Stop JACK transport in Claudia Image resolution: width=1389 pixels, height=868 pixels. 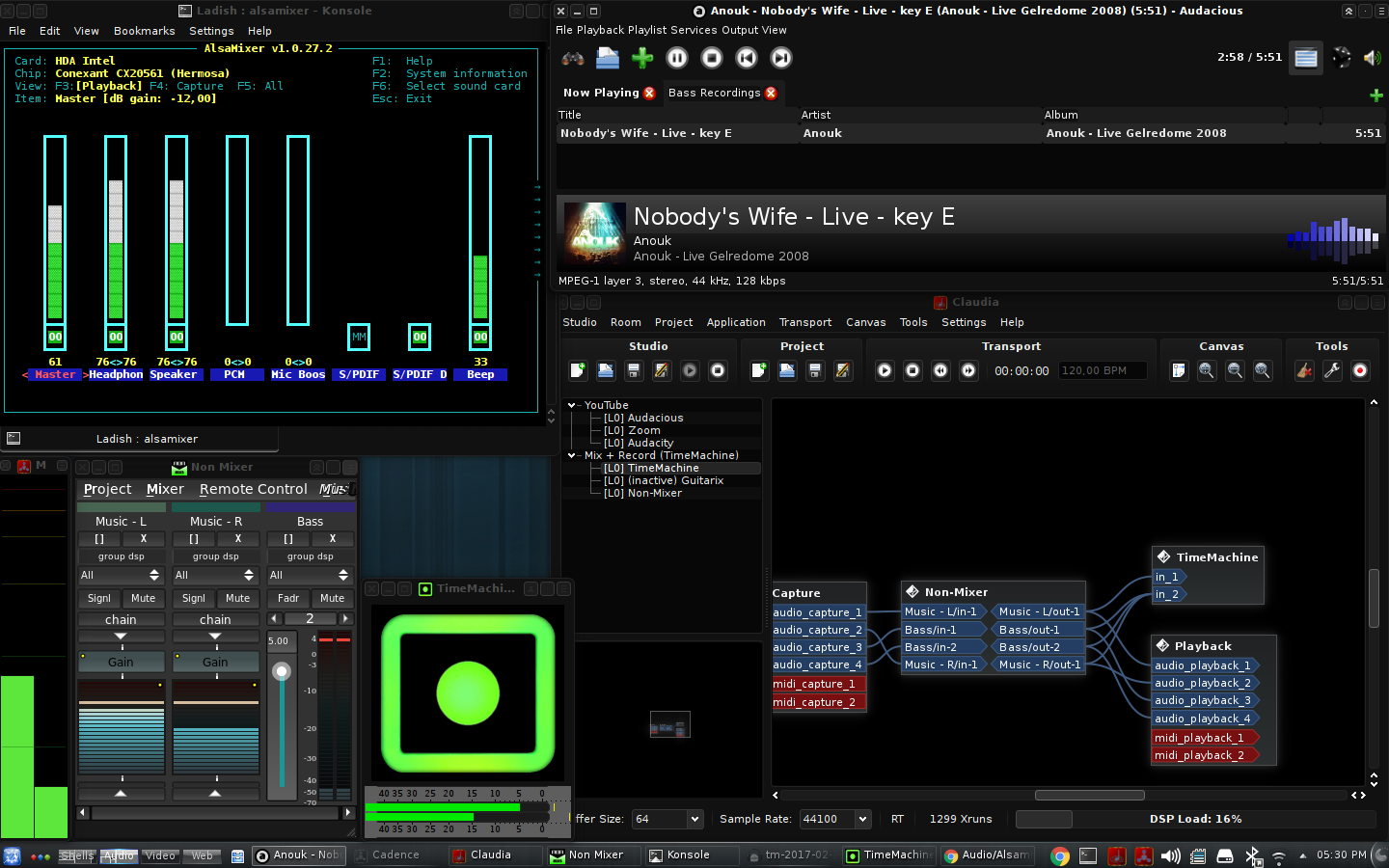coord(912,370)
